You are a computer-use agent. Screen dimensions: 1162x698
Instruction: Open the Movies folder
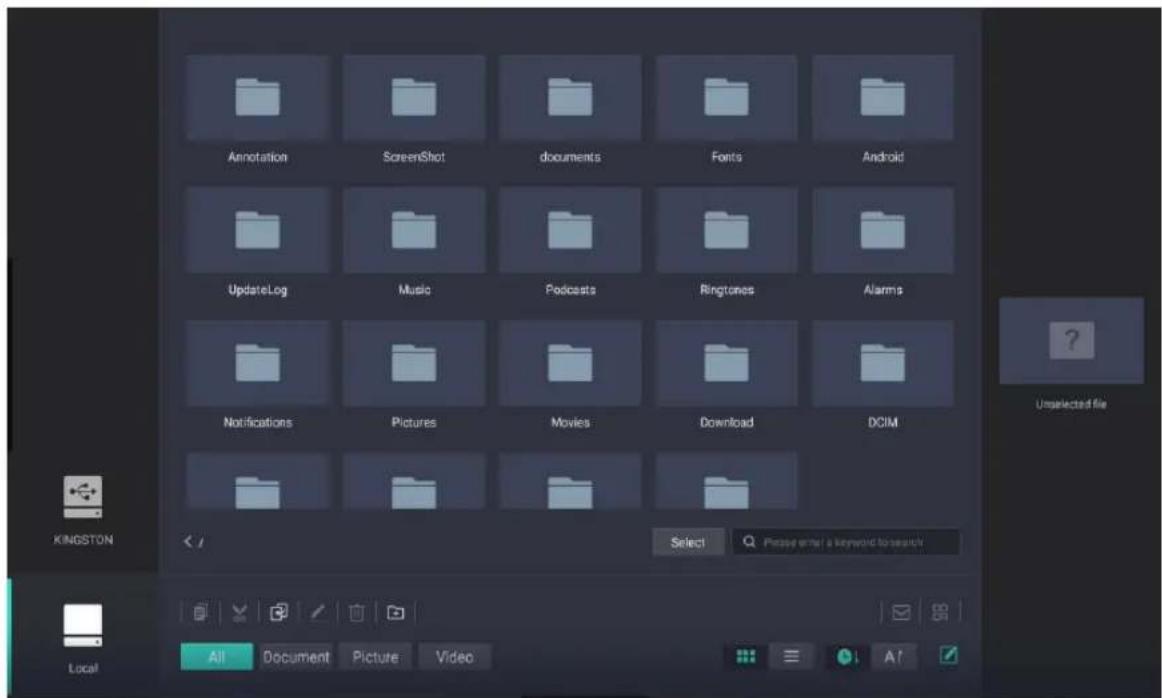click(570, 375)
